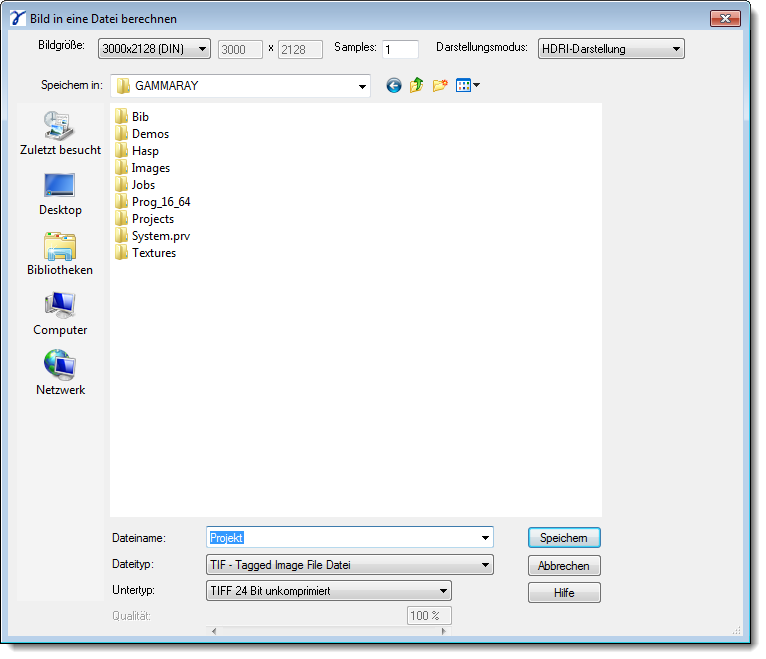
Task: Click the Samples input field
Action: click(400, 49)
